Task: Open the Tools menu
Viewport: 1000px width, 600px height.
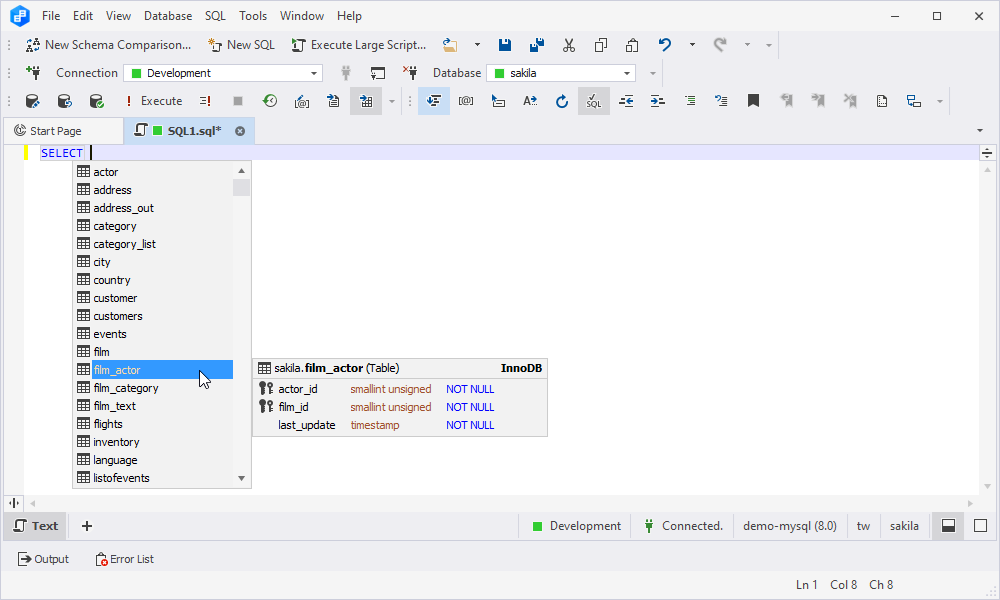Action: 253,16
